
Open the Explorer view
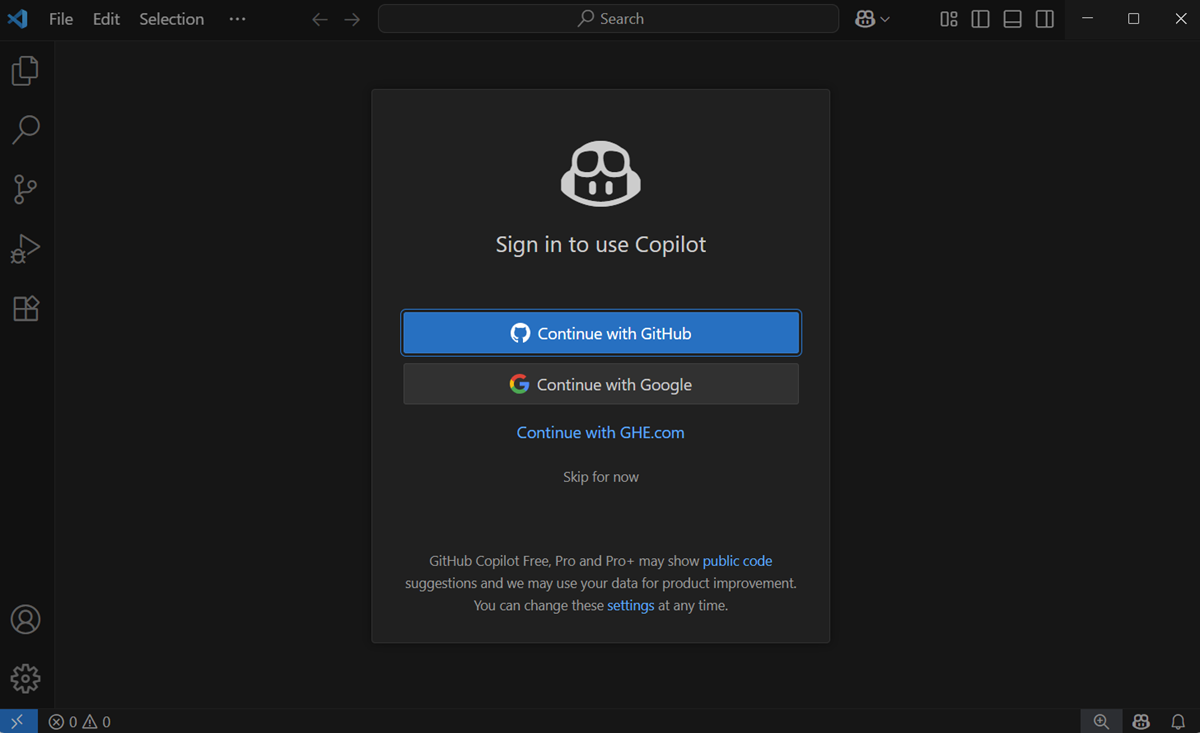pyautogui.click(x=25, y=69)
